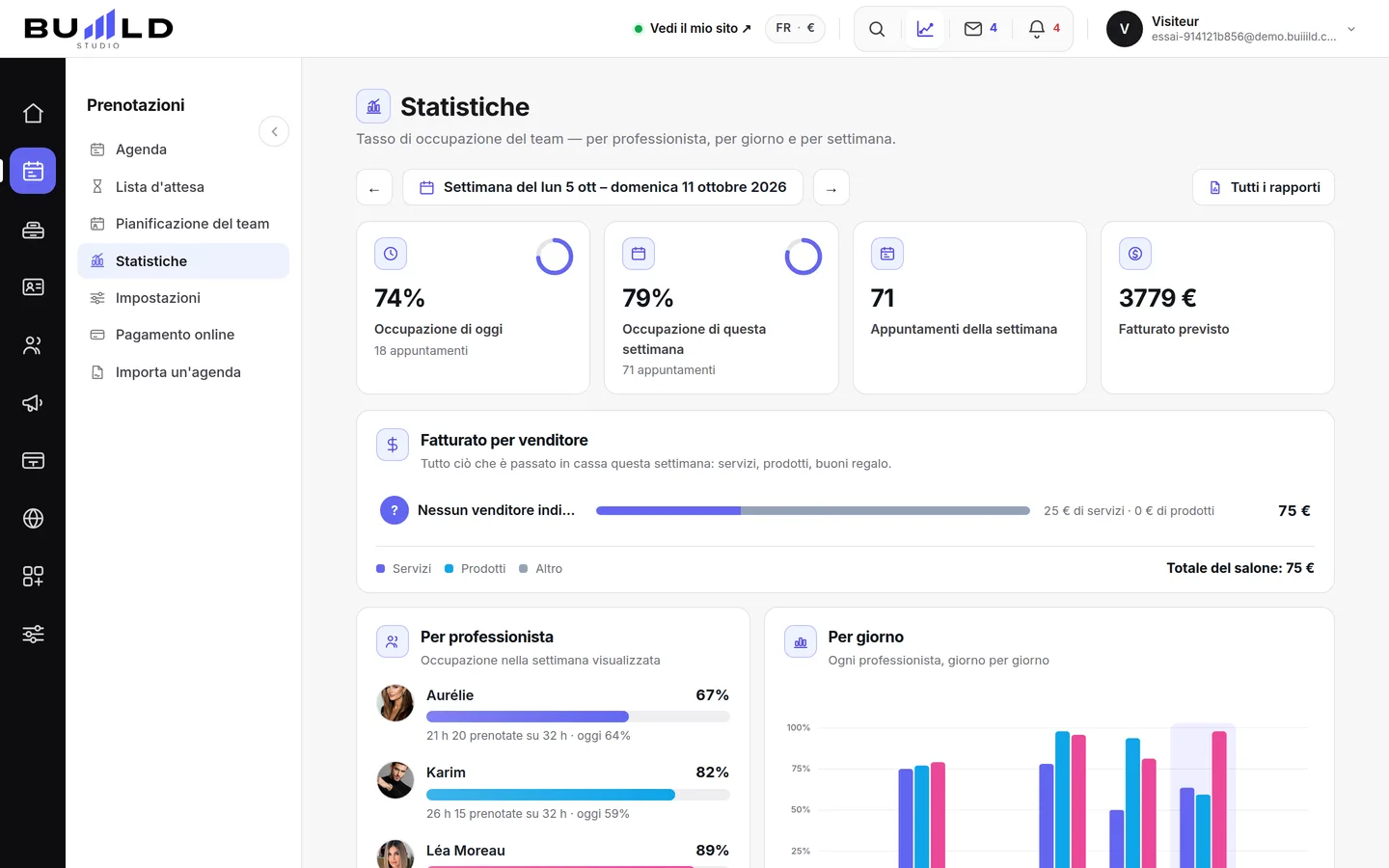Open the mail inbox with 4 messages
1389x868 pixels.
point(981,29)
